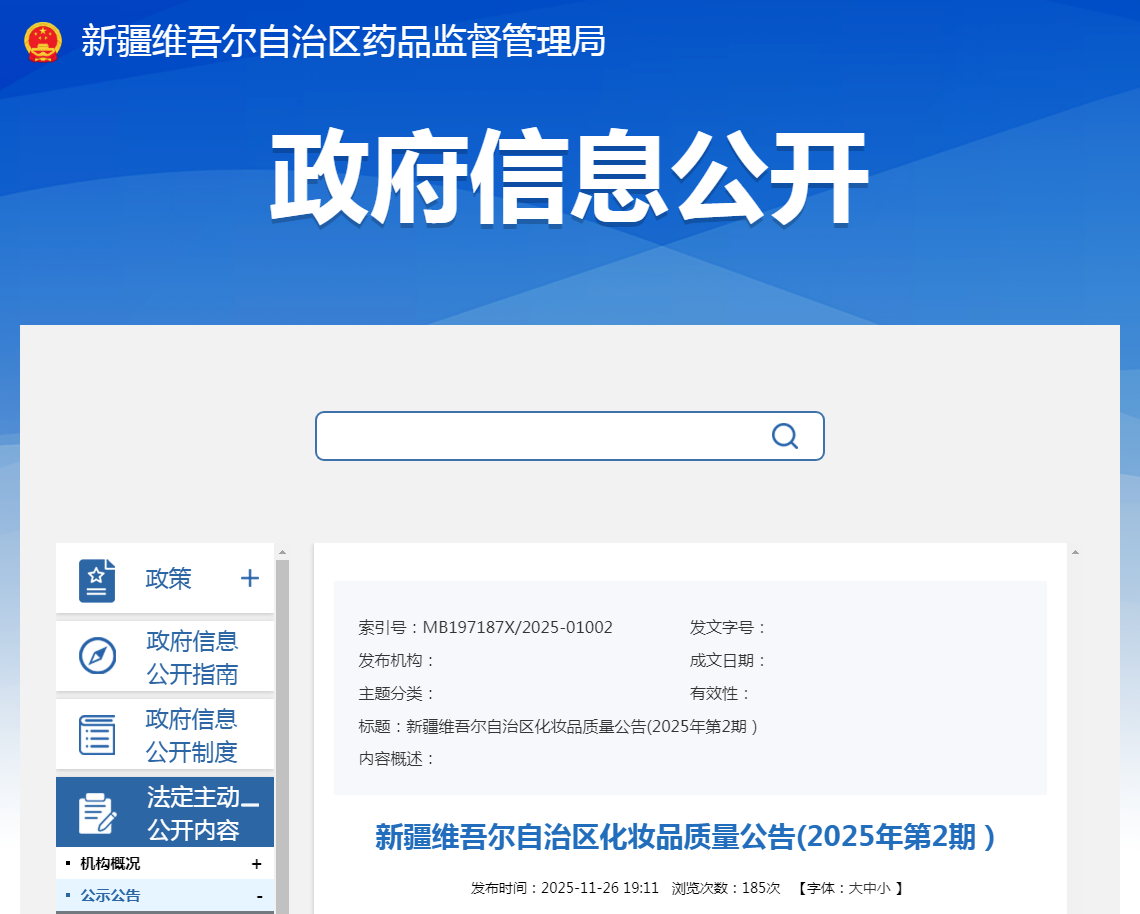The width and height of the screenshot is (1140, 914).
Task: Click the national emblem logo icon
Action: point(42,41)
